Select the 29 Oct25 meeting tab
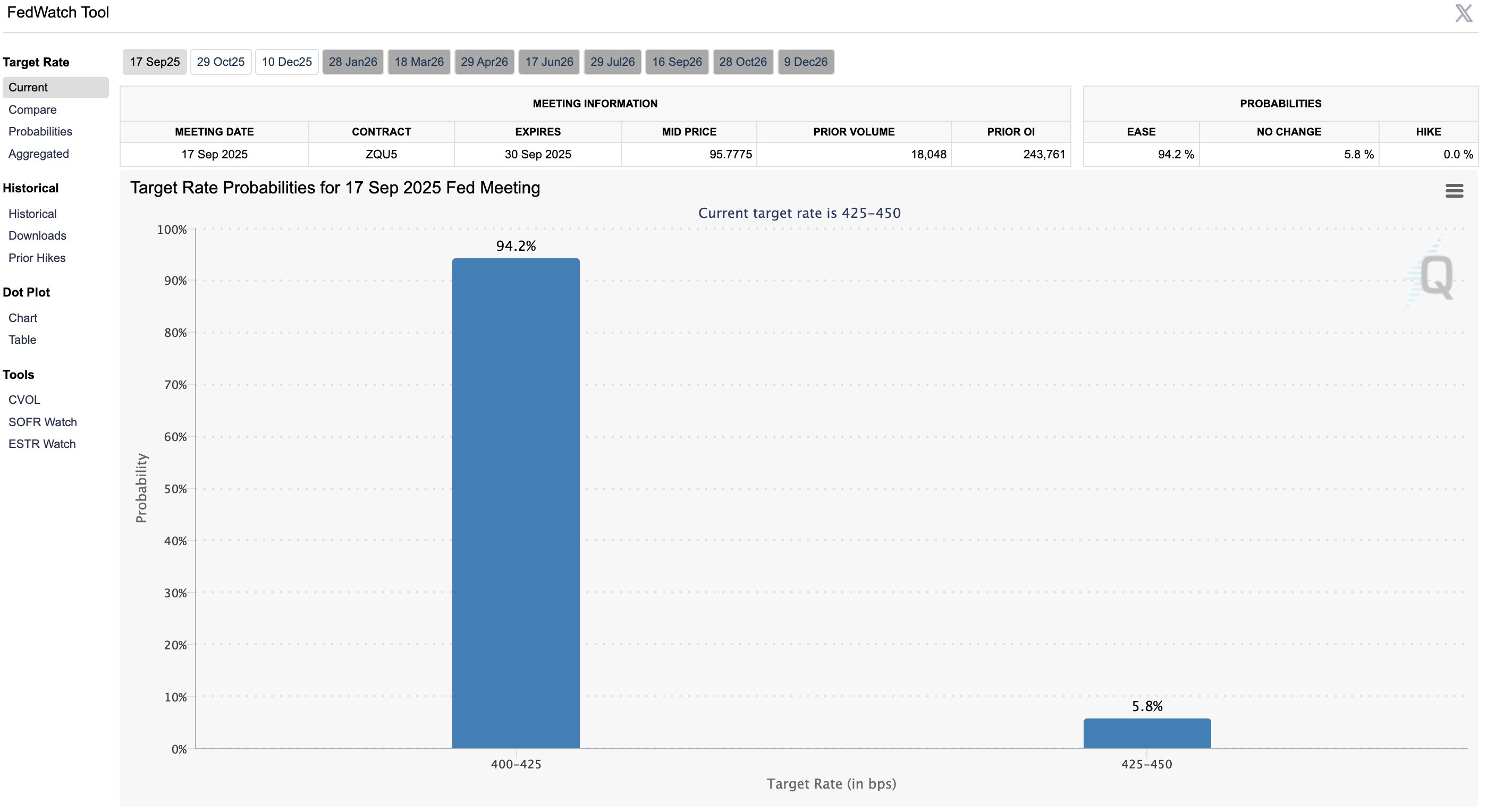This screenshot has height=812, width=1487. [221, 62]
